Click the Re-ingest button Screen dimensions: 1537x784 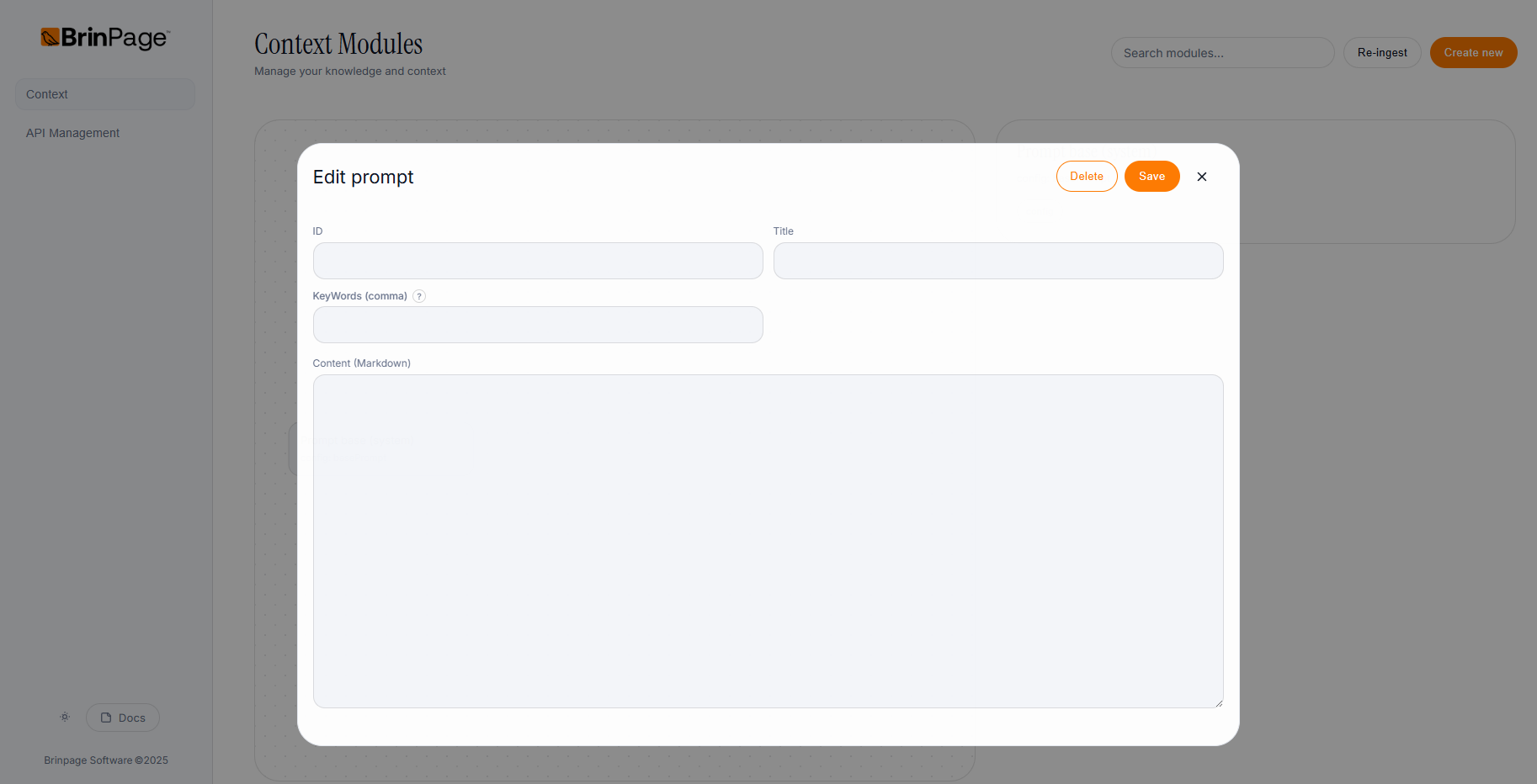(x=1381, y=53)
